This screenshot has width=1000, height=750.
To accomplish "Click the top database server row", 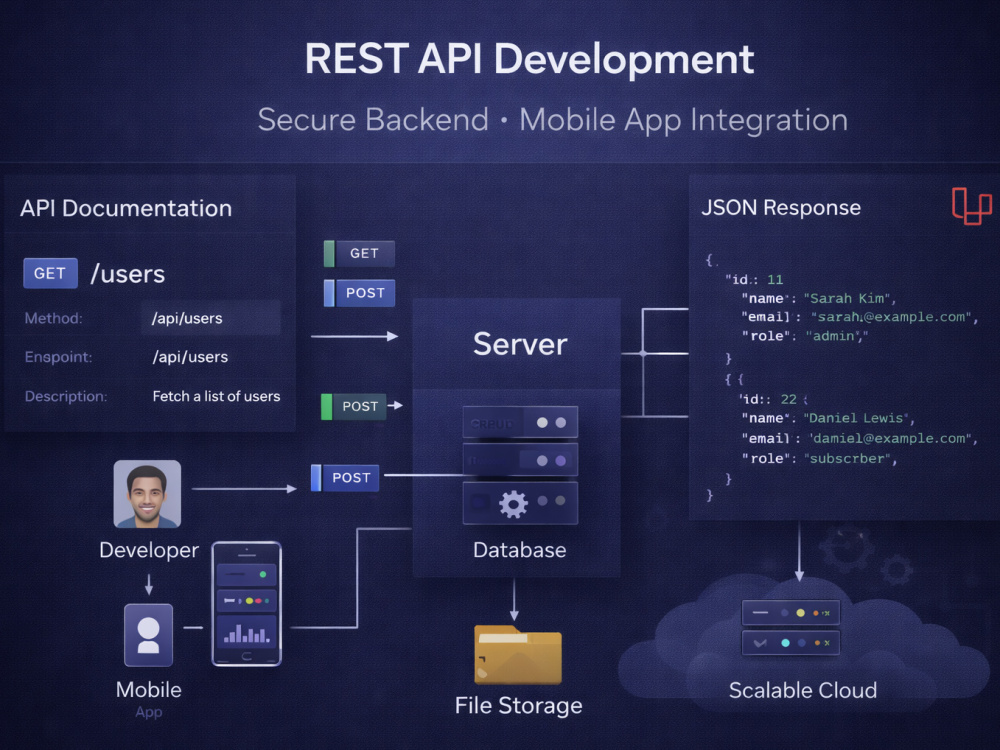I will (520, 422).
